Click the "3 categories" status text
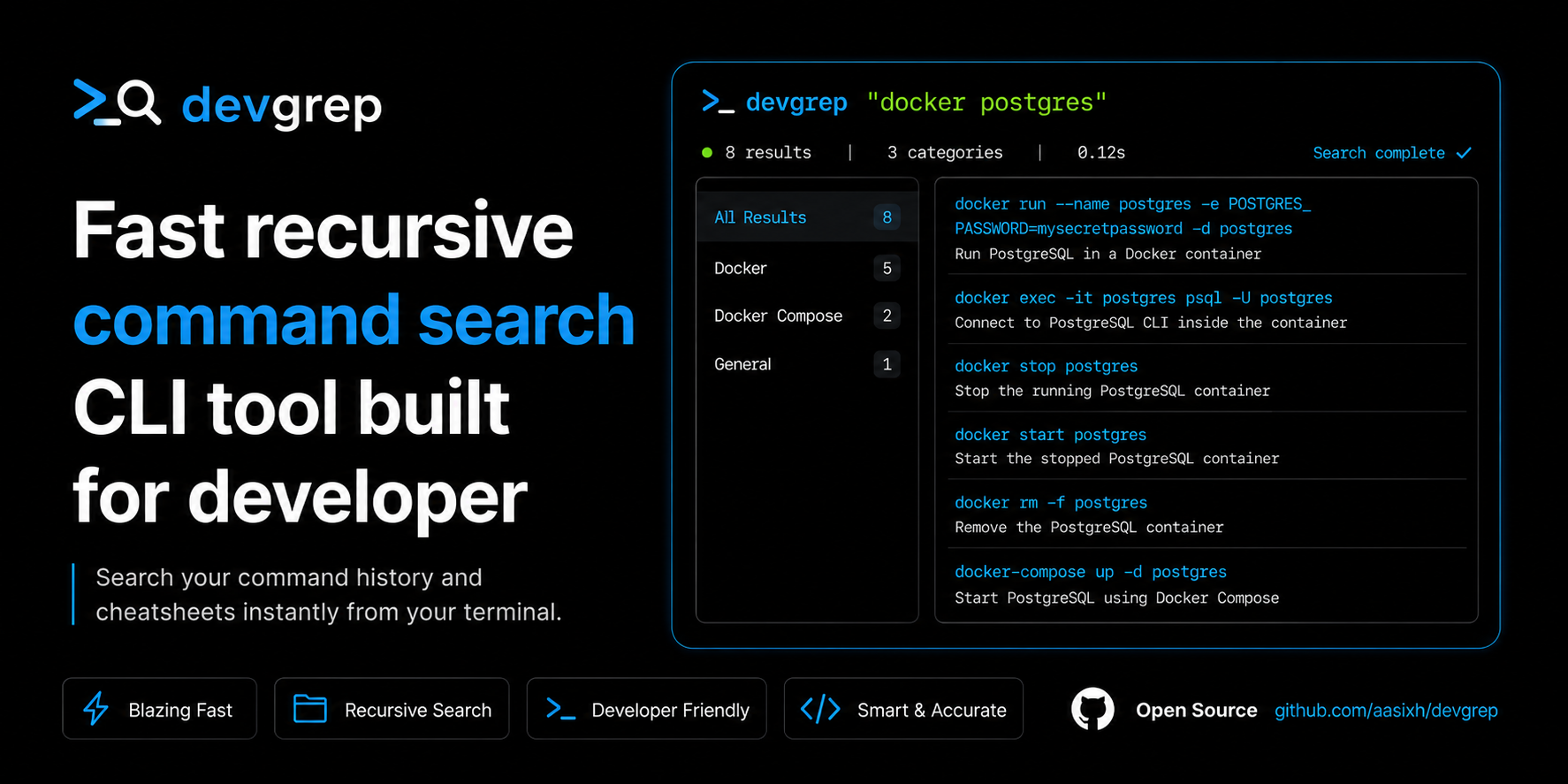Screen dimensions: 1568x784 pyautogui.click(x=945, y=153)
